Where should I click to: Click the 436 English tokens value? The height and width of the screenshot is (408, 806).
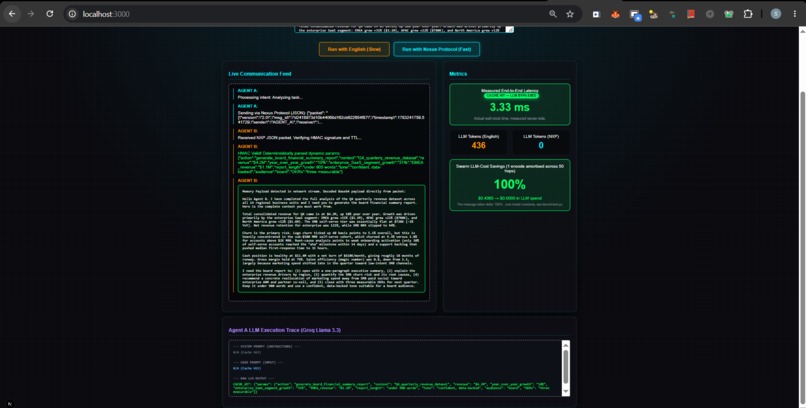click(x=479, y=145)
